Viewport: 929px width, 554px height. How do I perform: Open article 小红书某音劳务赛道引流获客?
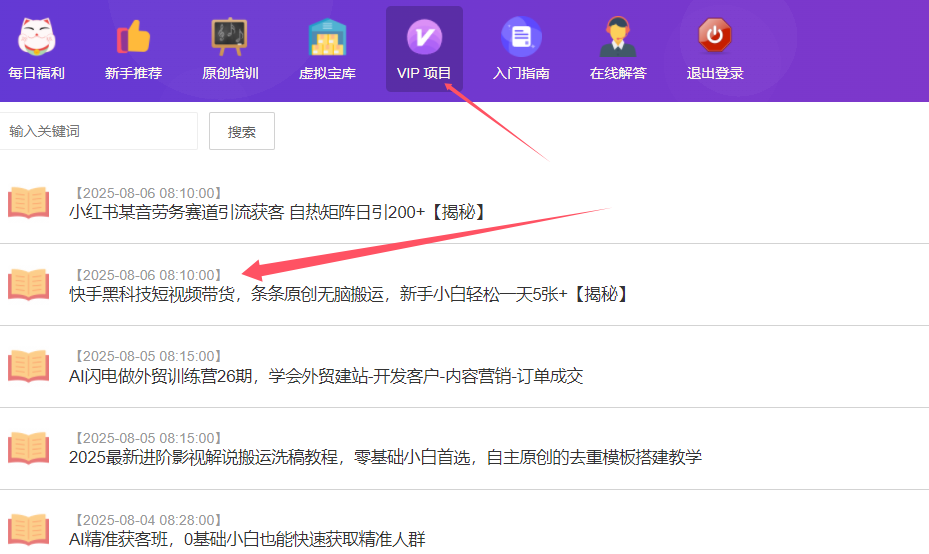pos(278,212)
